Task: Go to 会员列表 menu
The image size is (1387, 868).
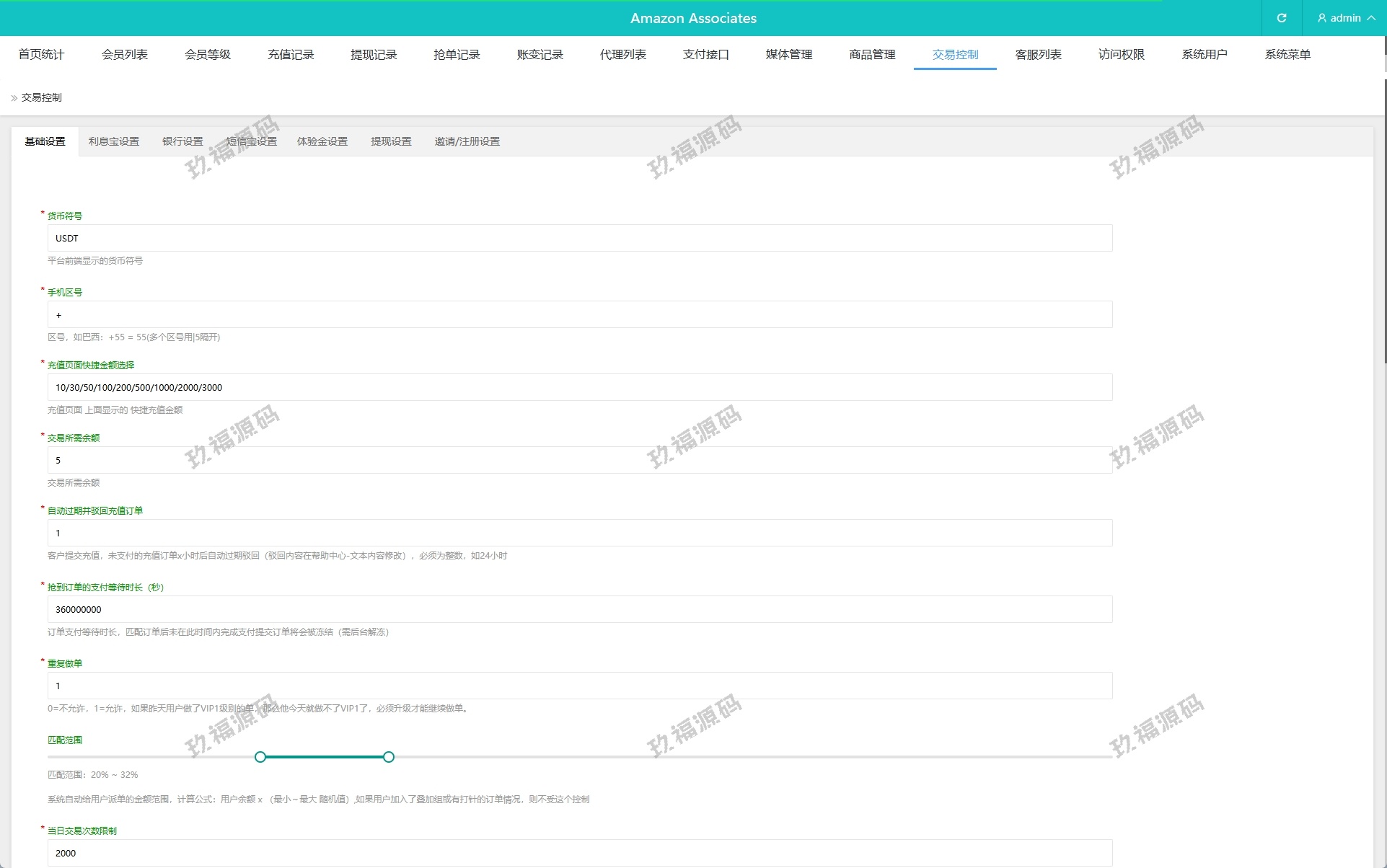Action: pos(124,55)
